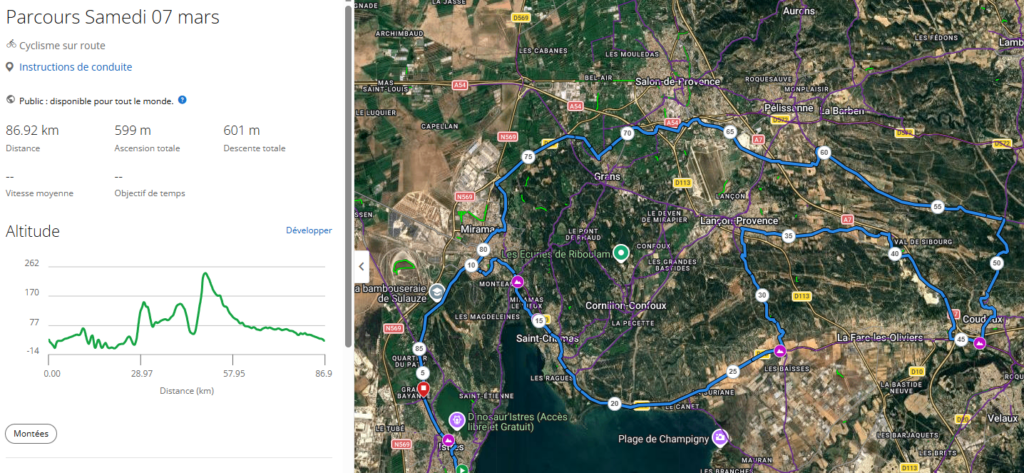Click the purple climb marker near Monteau
This screenshot has height=473, width=1024.
click(518, 281)
